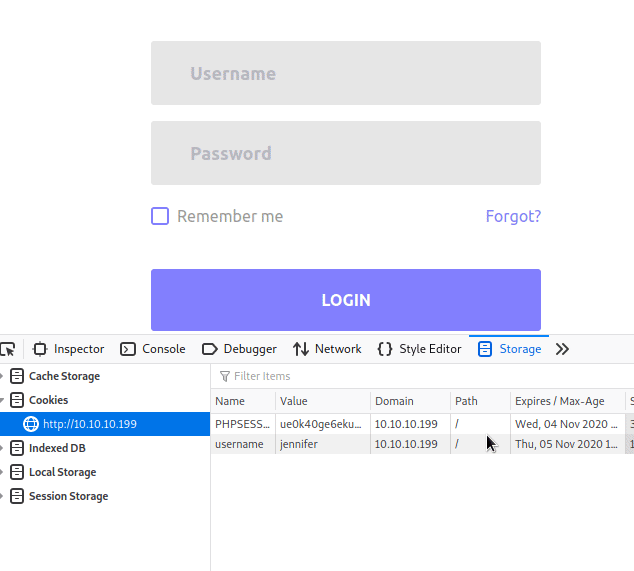Click the Forgot? link
The width and height of the screenshot is (634, 571).
pyautogui.click(x=513, y=216)
